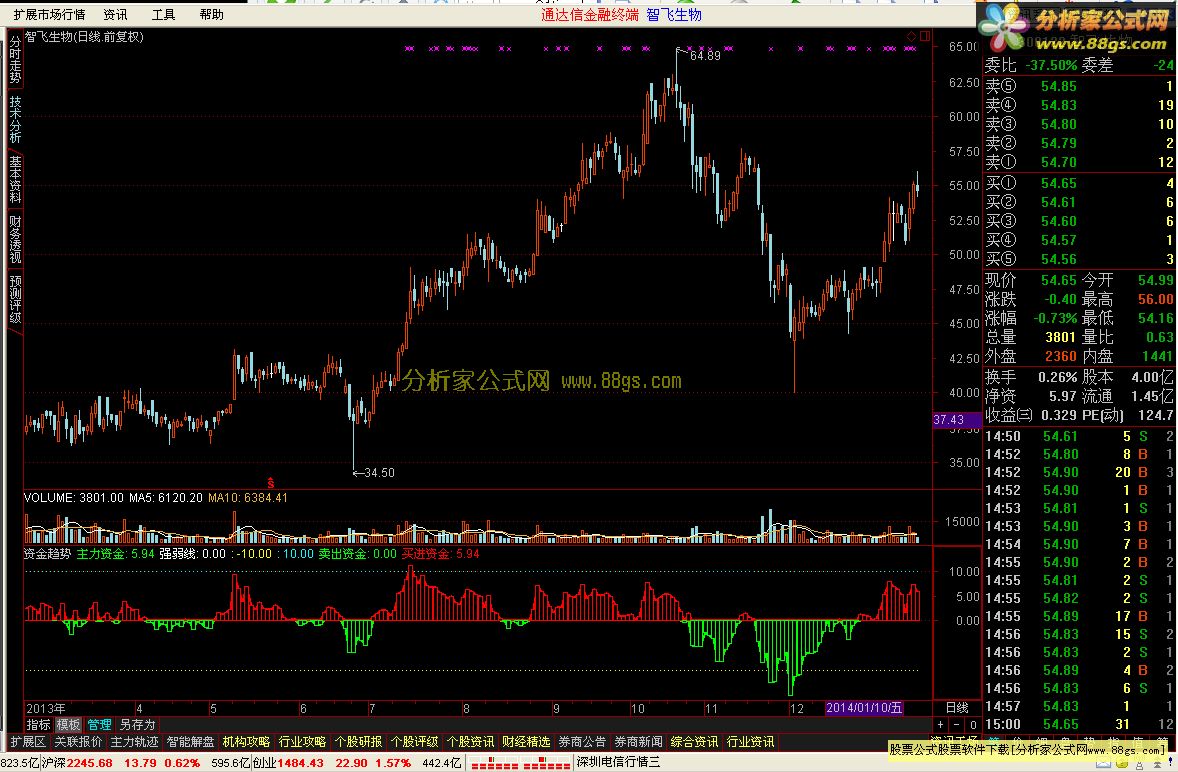Open the 行业资讯 tab
Screen dimensions: 1178x772
(x=751, y=742)
